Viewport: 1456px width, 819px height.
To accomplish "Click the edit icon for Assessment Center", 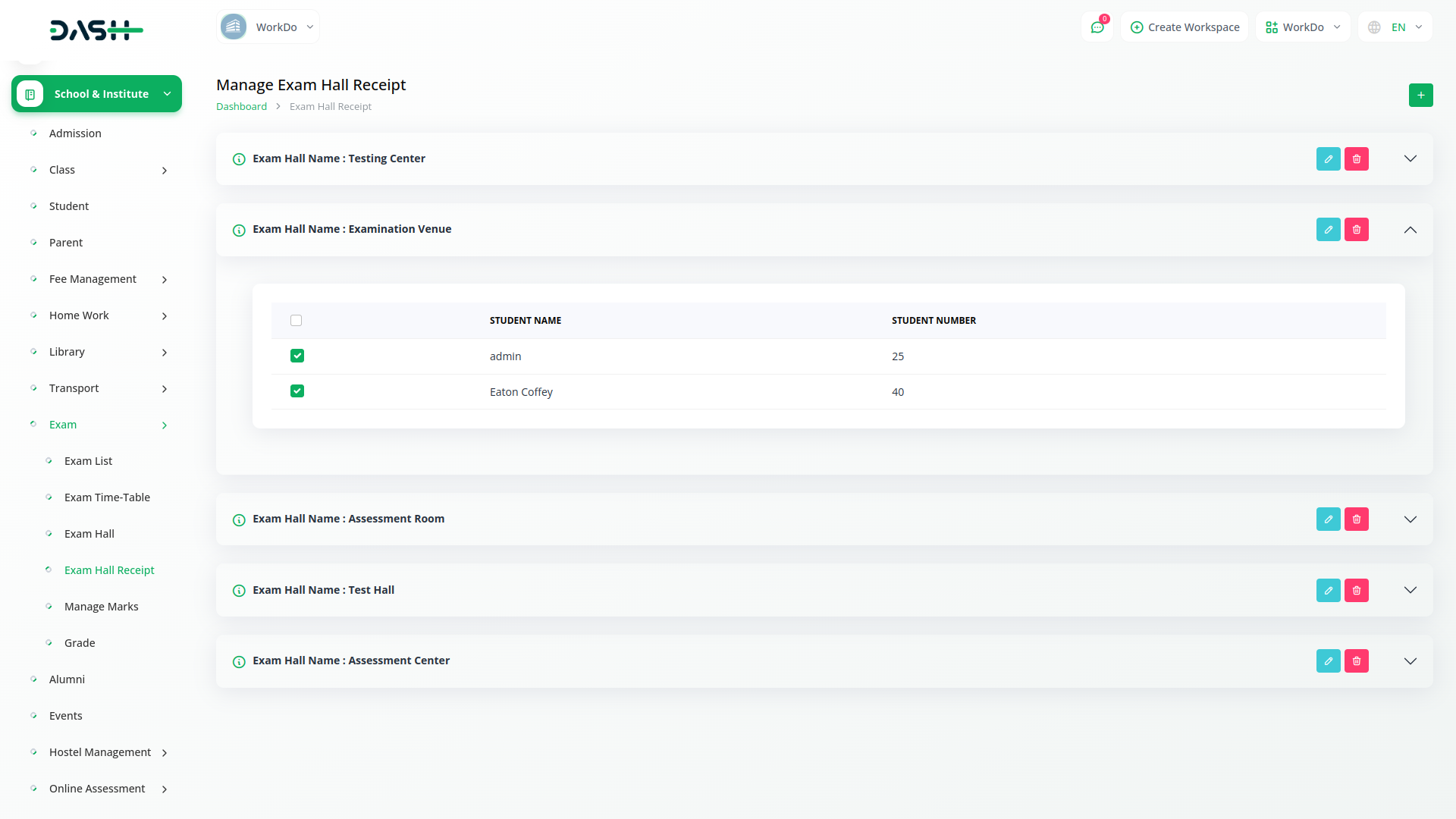I will click(1328, 661).
